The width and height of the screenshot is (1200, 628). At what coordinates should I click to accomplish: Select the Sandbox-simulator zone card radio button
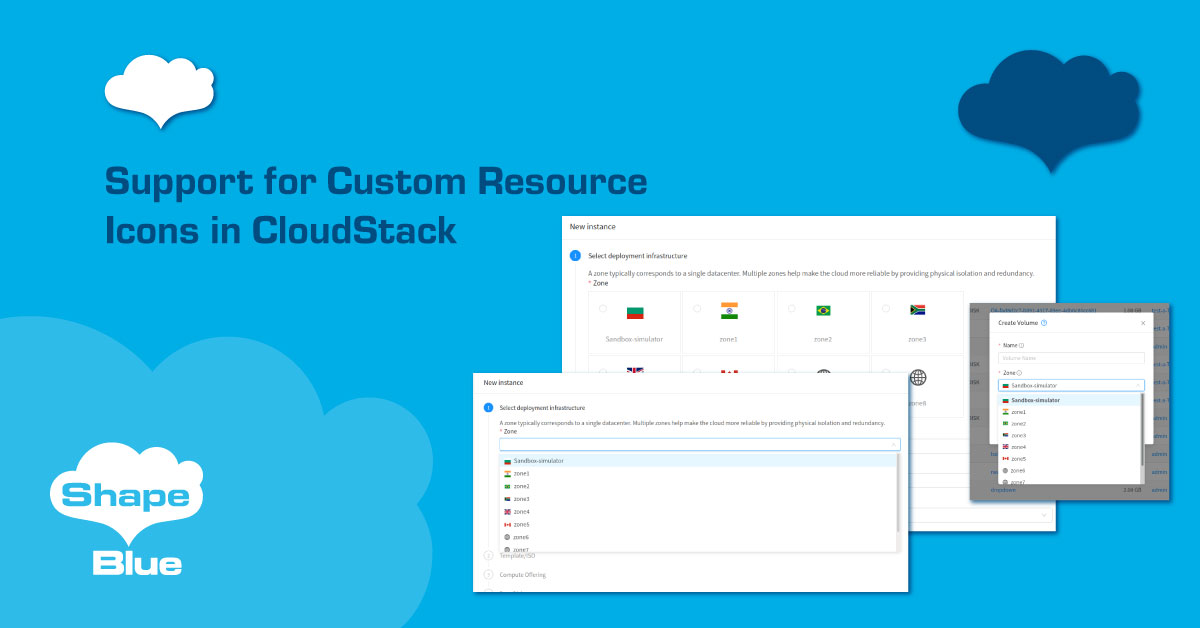point(602,309)
